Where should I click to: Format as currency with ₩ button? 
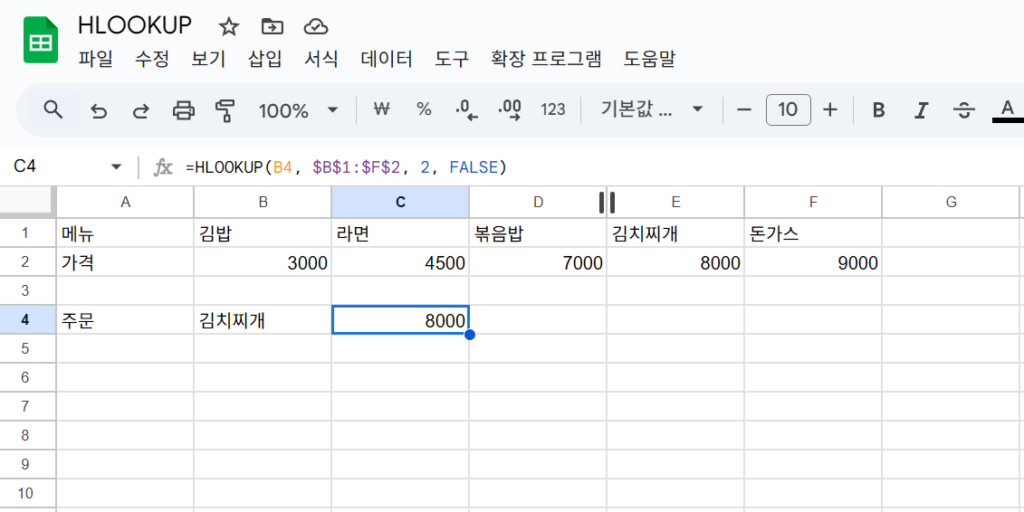(381, 110)
